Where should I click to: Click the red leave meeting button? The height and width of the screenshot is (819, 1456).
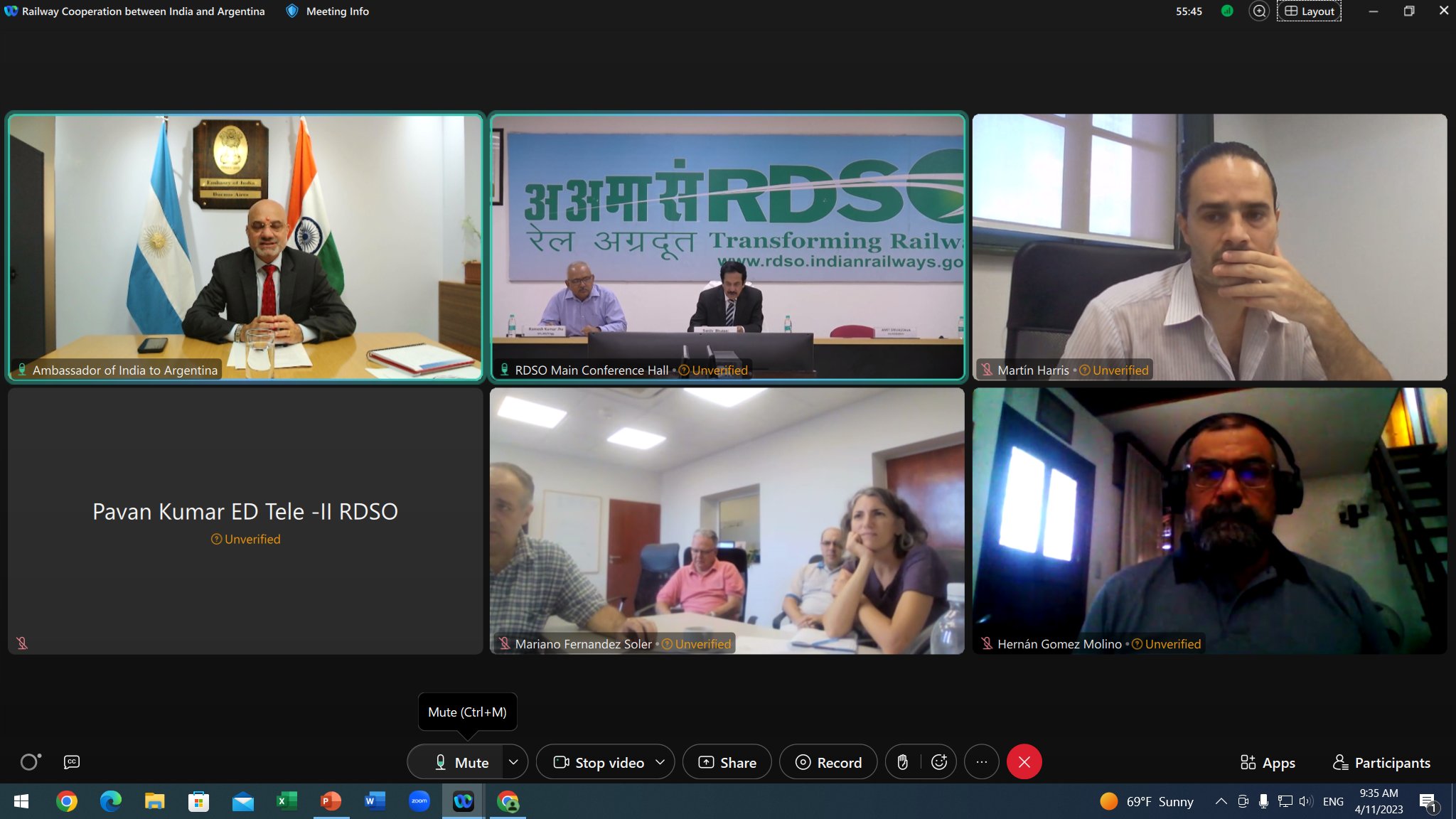tap(1024, 762)
